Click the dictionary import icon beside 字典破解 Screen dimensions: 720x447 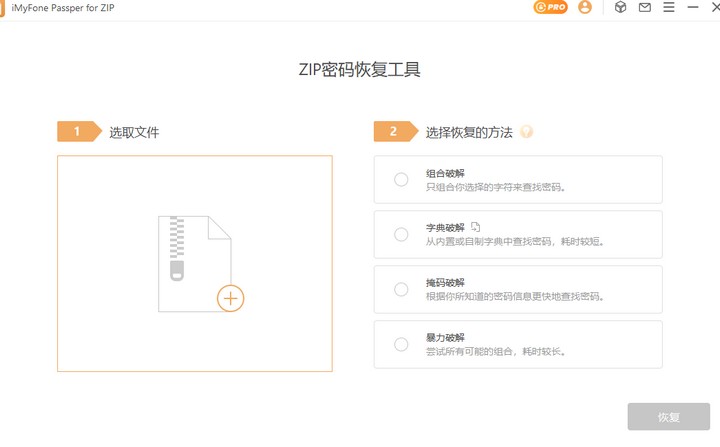476,227
